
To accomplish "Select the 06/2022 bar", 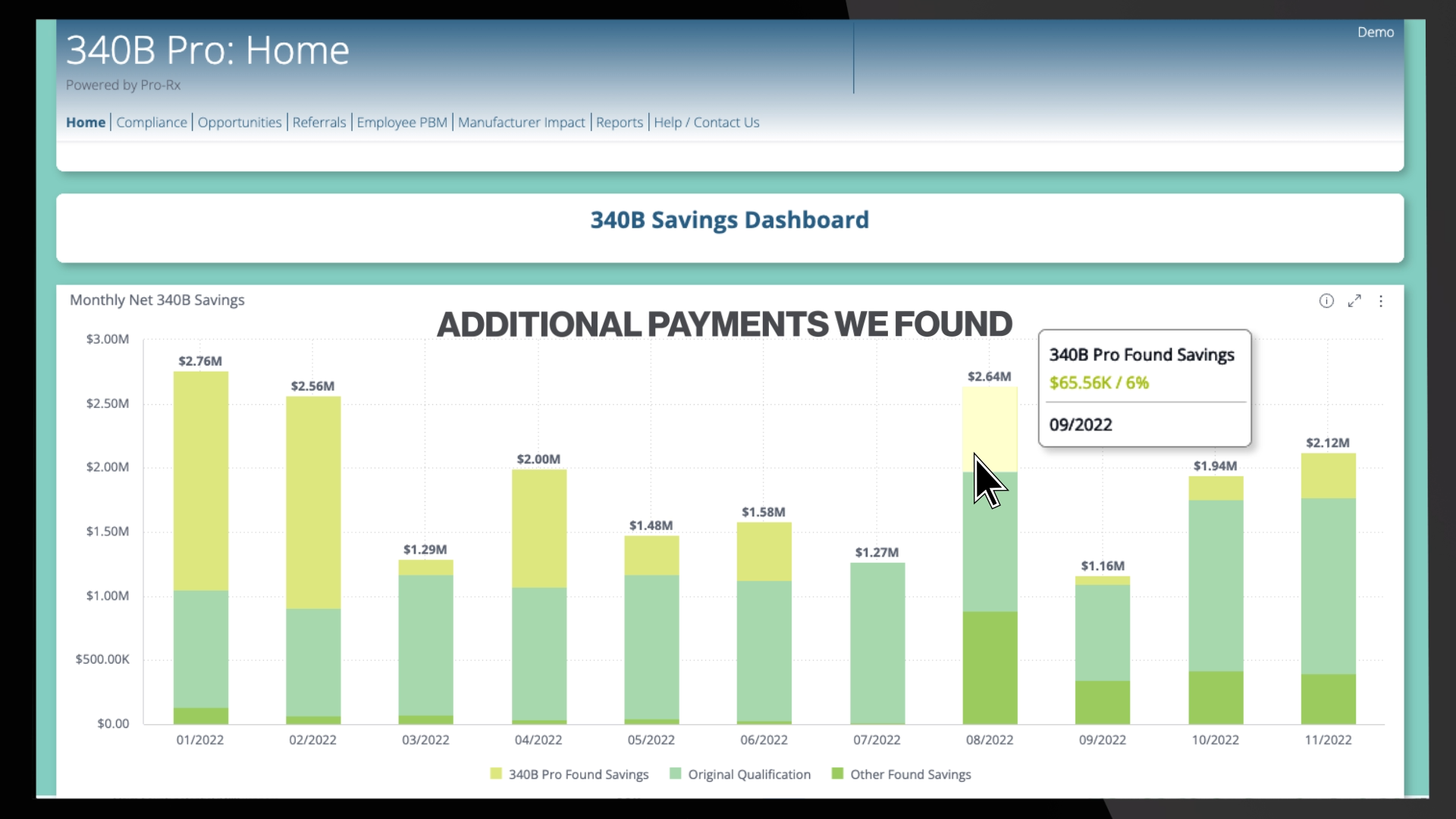I will (764, 623).
